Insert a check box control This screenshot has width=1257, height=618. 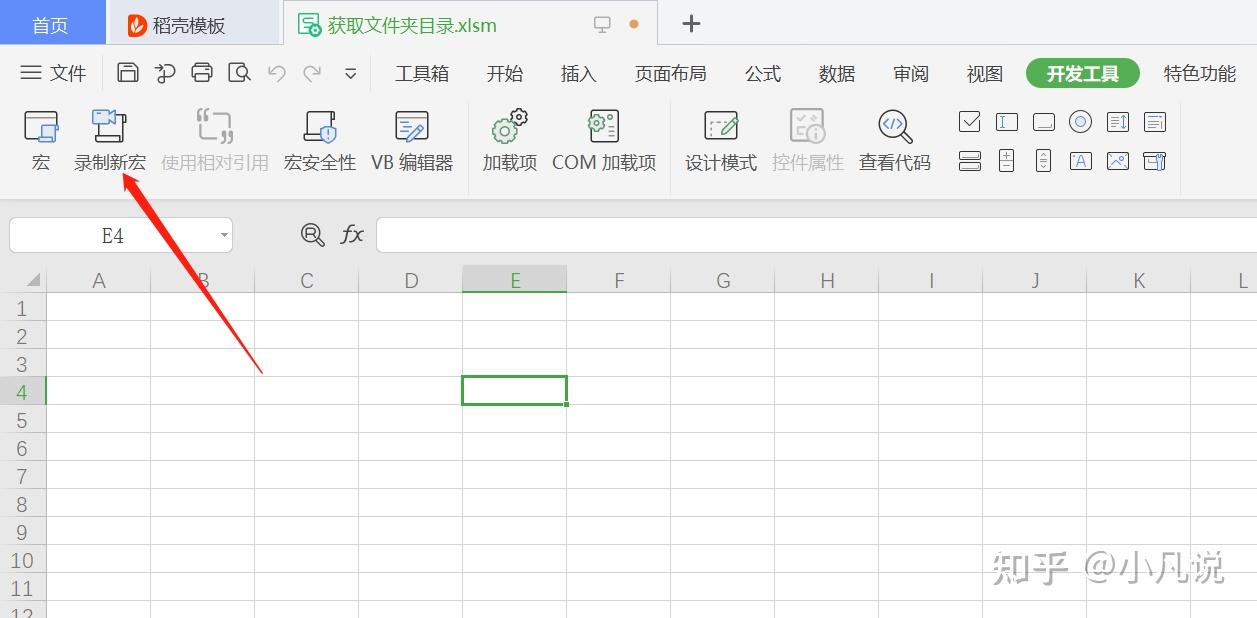[x=970, y=122]
